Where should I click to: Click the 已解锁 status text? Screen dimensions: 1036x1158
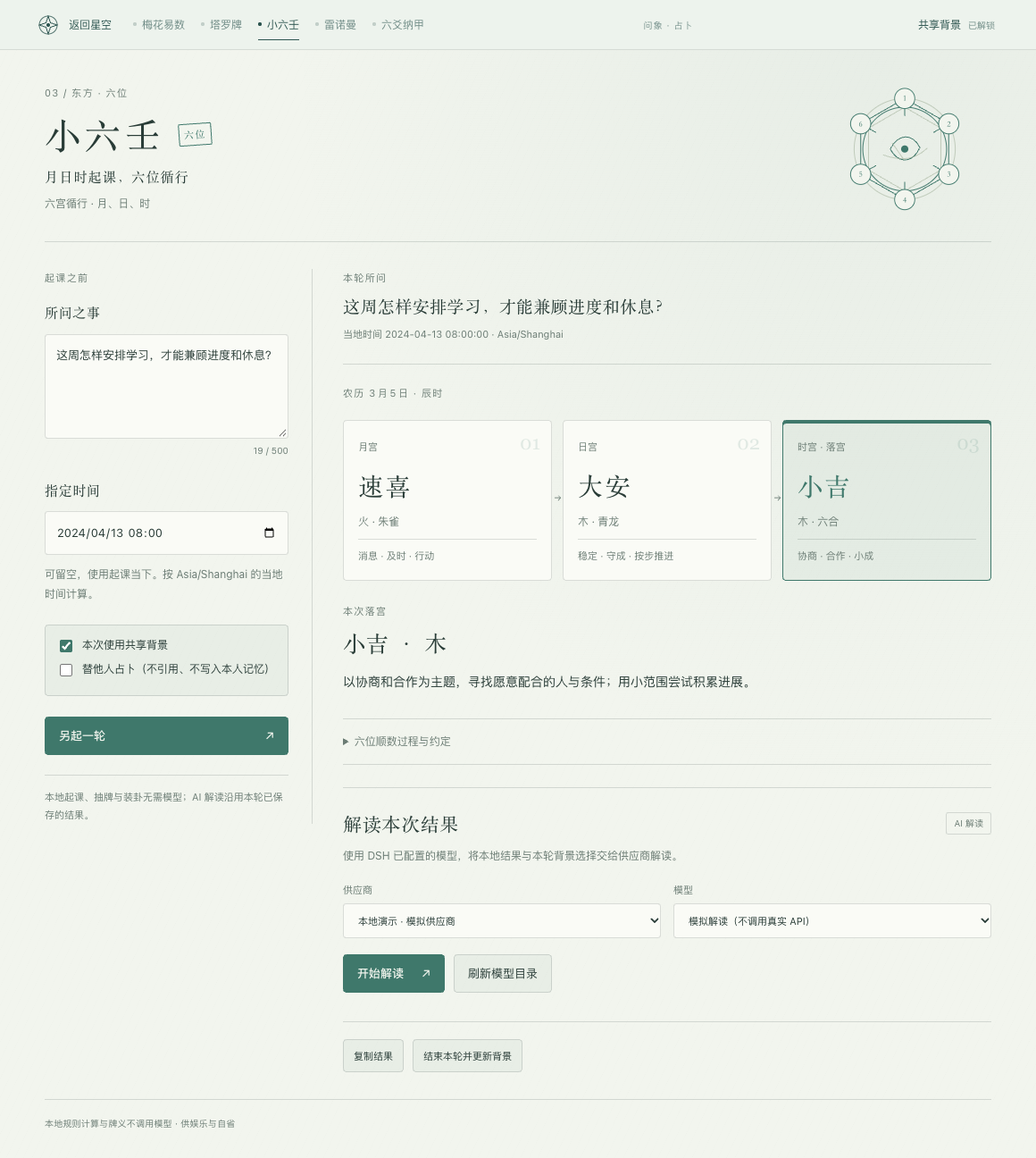[982, 26]
